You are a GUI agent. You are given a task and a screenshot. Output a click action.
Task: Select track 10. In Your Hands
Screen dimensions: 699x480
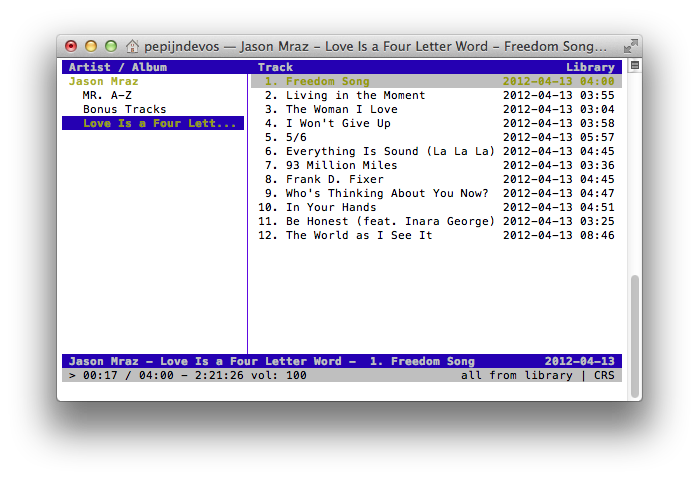pos(436,207)
